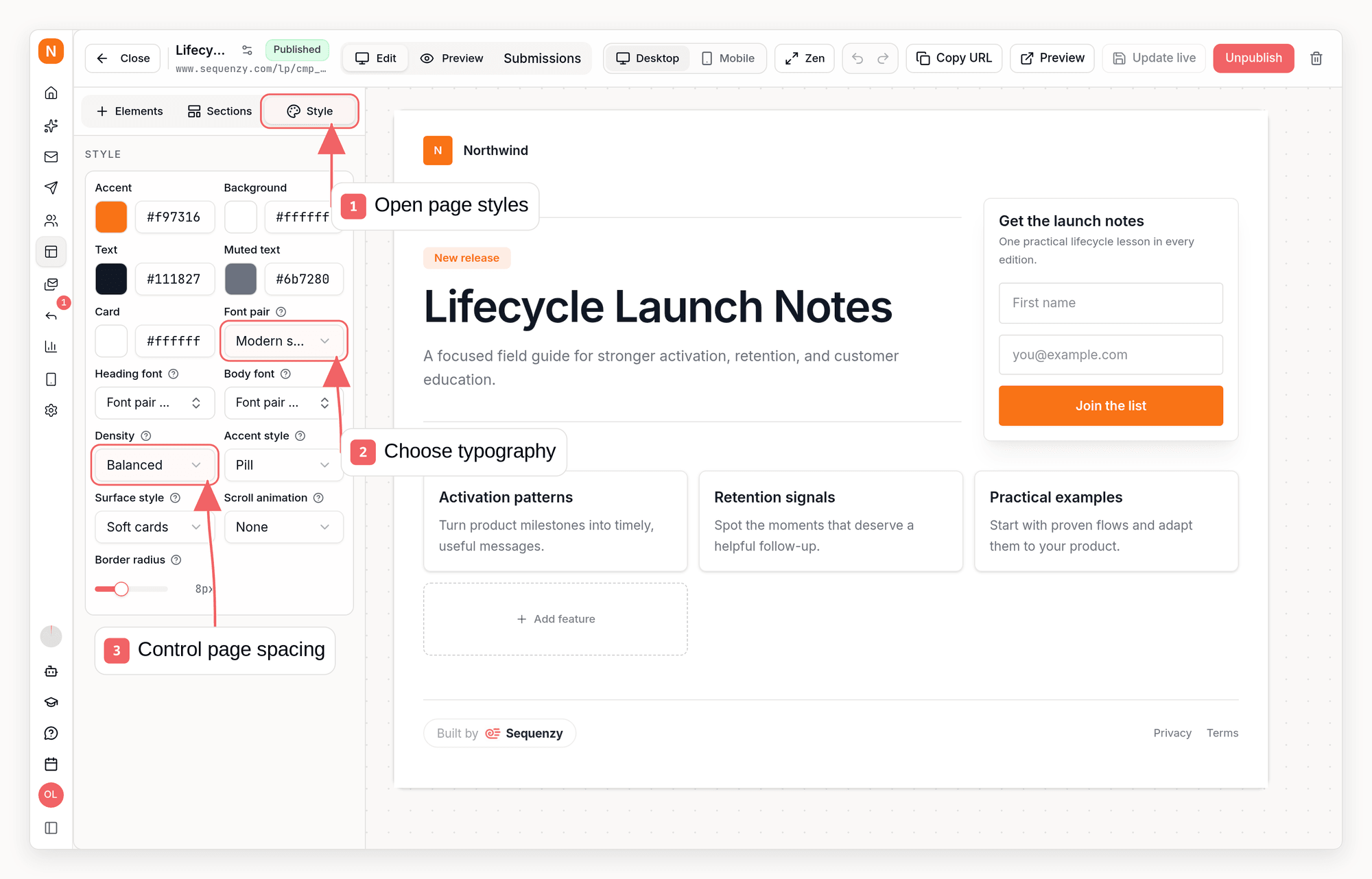
Task: Expand the Density dropdown showing Balanced
Action: pyautogui.click(x=154, y=465)
